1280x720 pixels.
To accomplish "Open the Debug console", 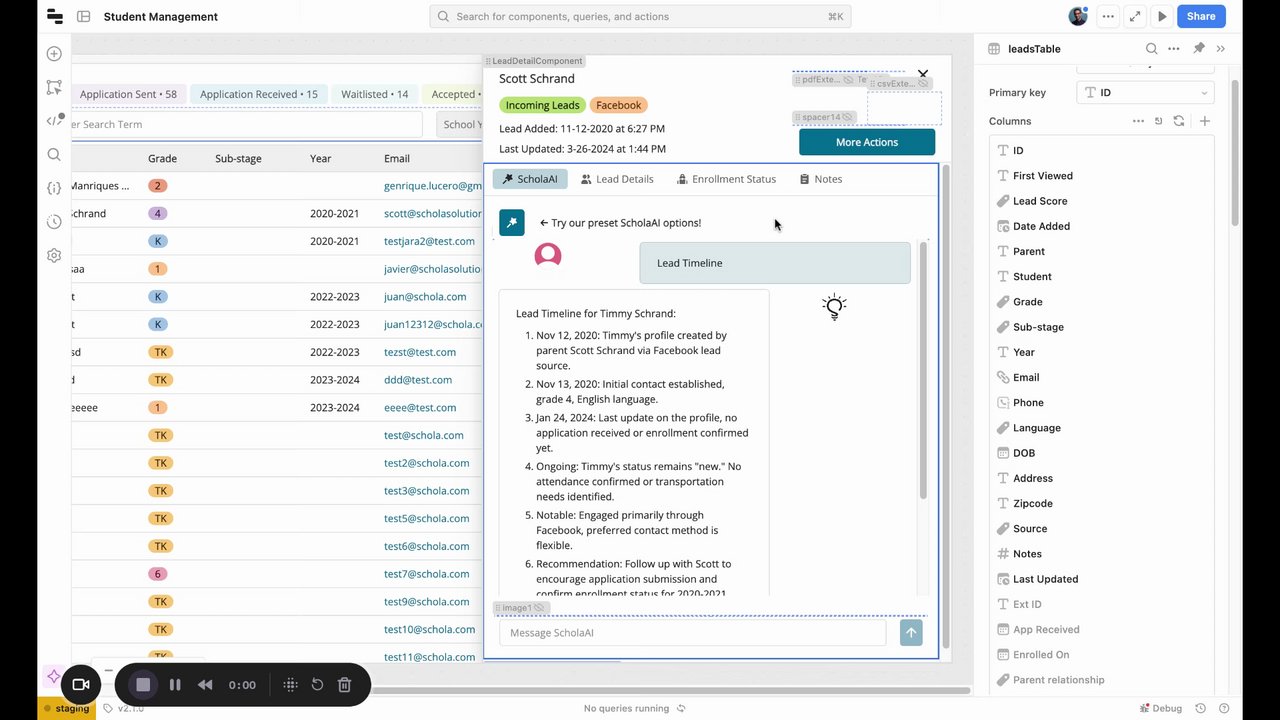I will coord(1160,708).
